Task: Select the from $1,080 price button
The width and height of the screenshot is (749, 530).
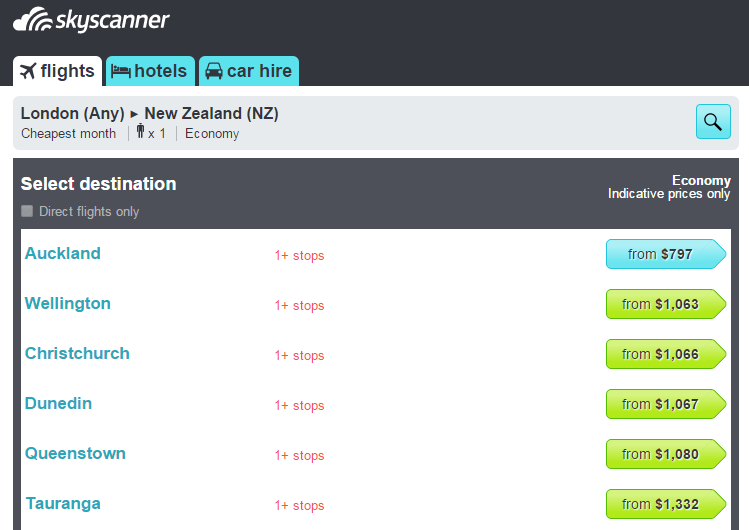Action: [x=666, y=454]
